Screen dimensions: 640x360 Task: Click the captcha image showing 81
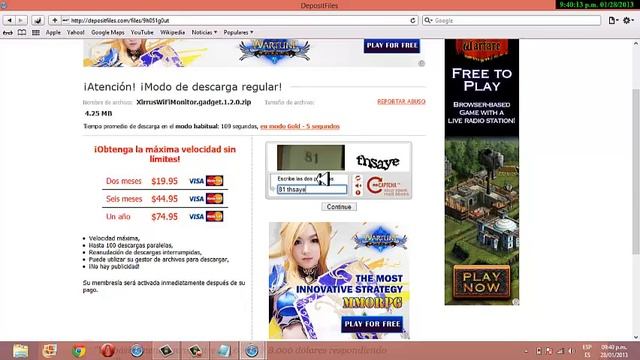coord(311,158)
